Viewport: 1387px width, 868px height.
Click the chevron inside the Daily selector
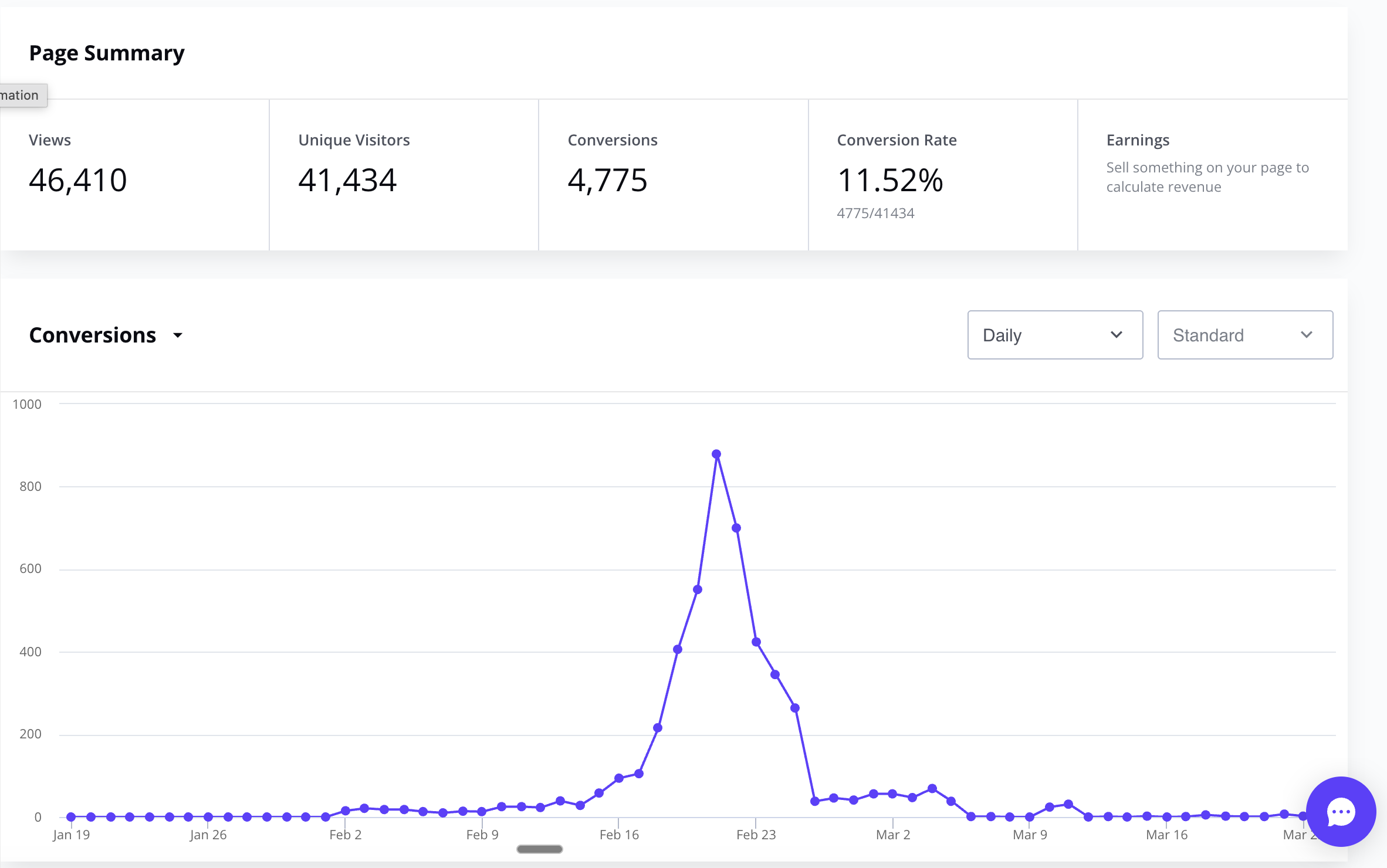tap(1117, 335)
